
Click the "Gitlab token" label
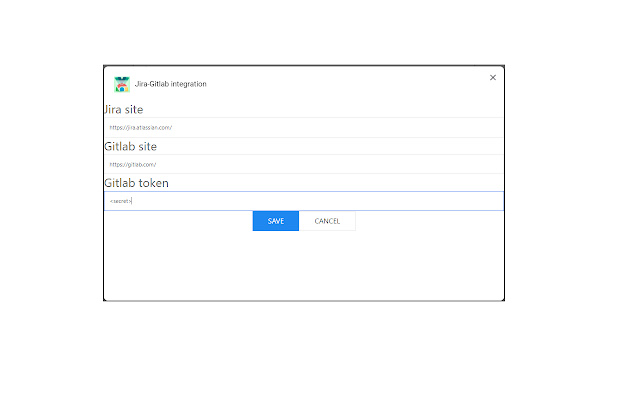[x=136, y=183]
